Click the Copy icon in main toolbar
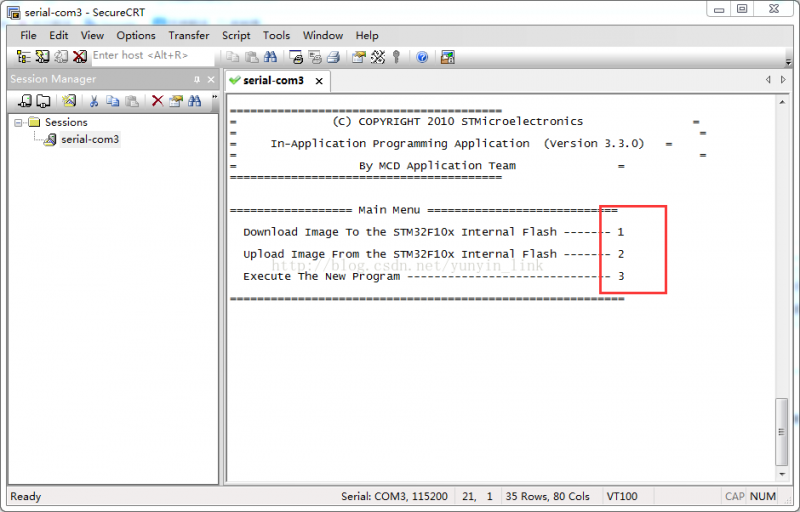 click(x=233, y=57)
